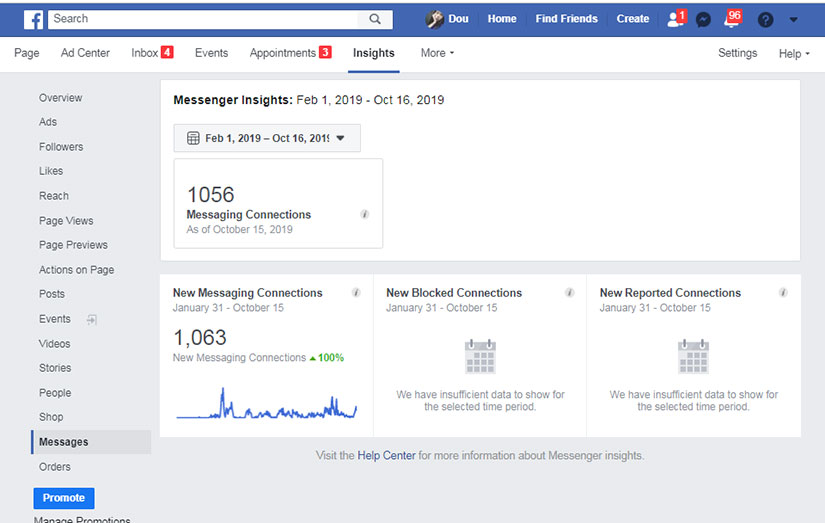Open the Events item in sidebar
Viewport: 825px width, 523px height.
pos(55,319)
